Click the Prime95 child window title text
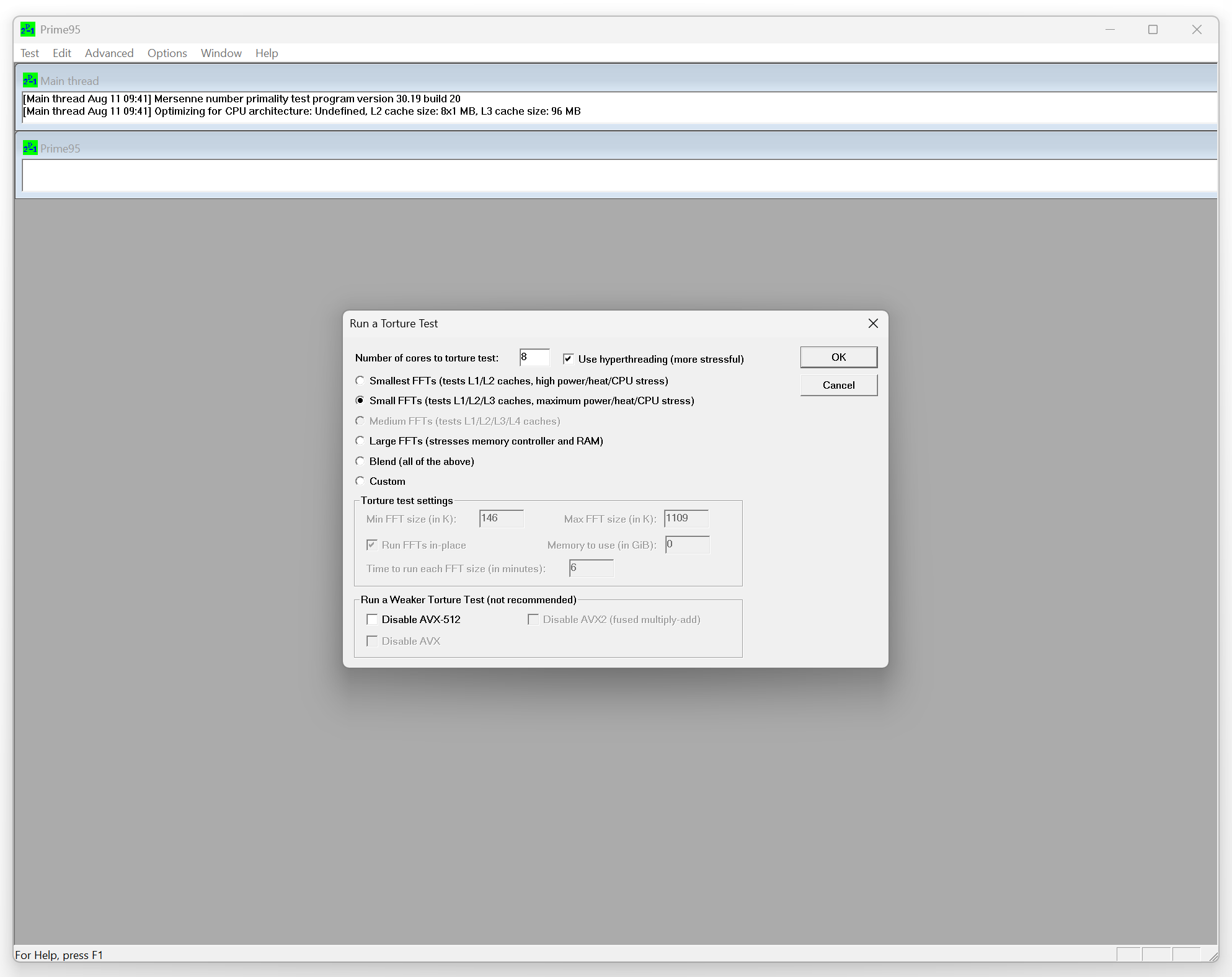Viewport: 1232px width, 977px height. [60, 149]
